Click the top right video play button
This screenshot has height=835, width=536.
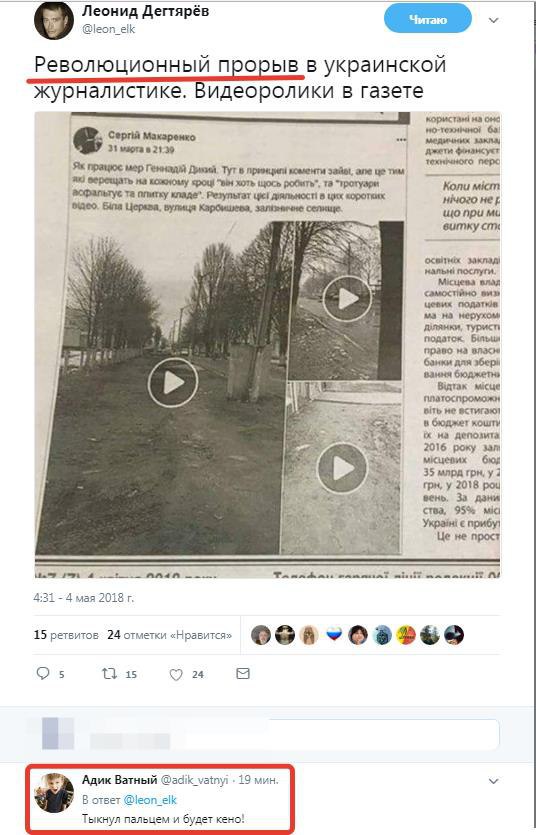tap(347, 299)
